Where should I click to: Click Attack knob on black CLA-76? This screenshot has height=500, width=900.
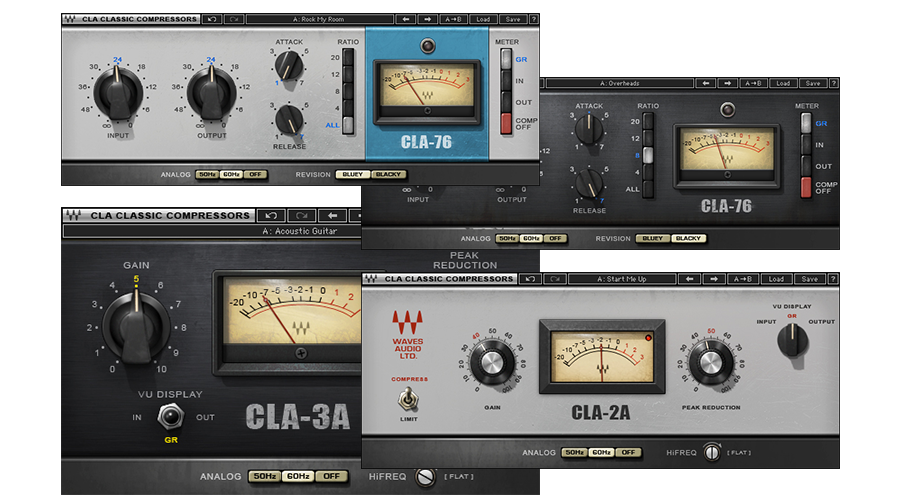pyautogui.click(x=589, y=129)
